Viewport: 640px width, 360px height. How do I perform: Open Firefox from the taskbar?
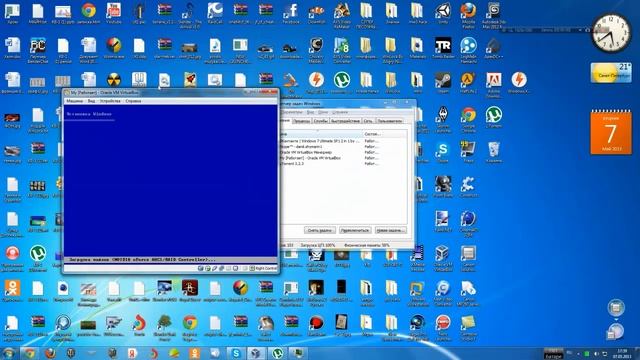(50, 353)
